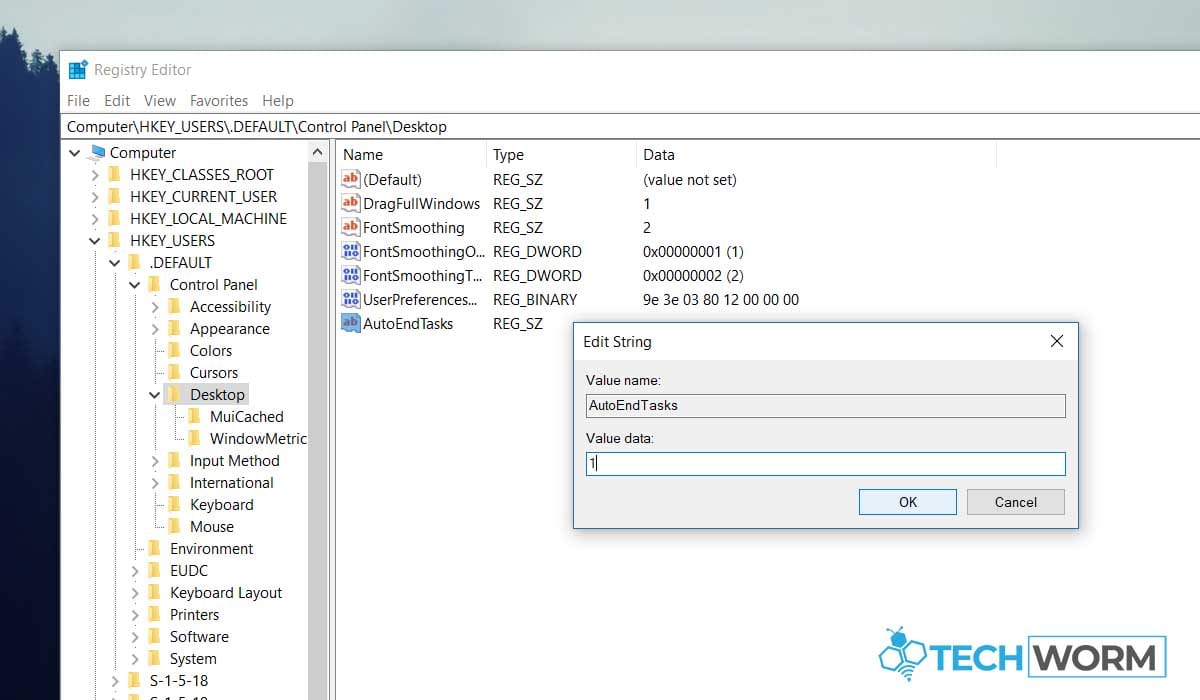
Task: Select the (Default) string value icon
Action: (350, 180)
